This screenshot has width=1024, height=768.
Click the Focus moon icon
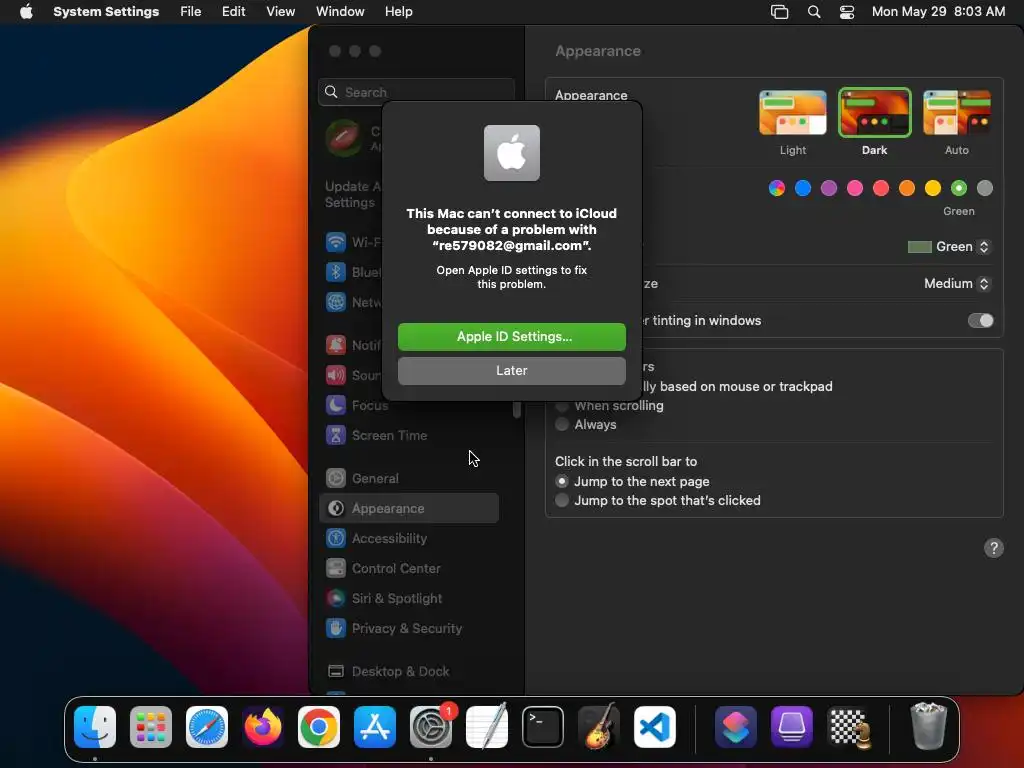(x=336, y=405)
